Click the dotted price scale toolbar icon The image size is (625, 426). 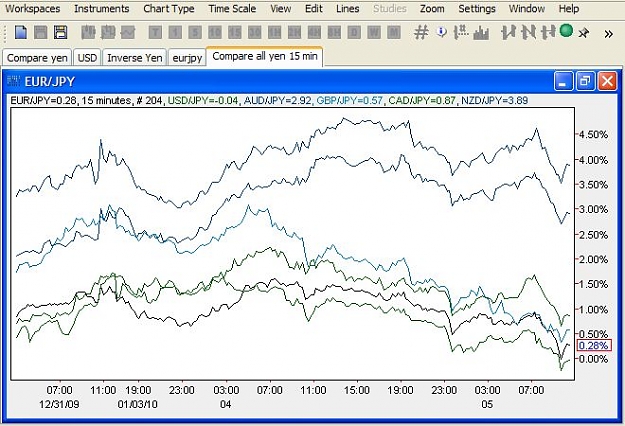point(461,32)
